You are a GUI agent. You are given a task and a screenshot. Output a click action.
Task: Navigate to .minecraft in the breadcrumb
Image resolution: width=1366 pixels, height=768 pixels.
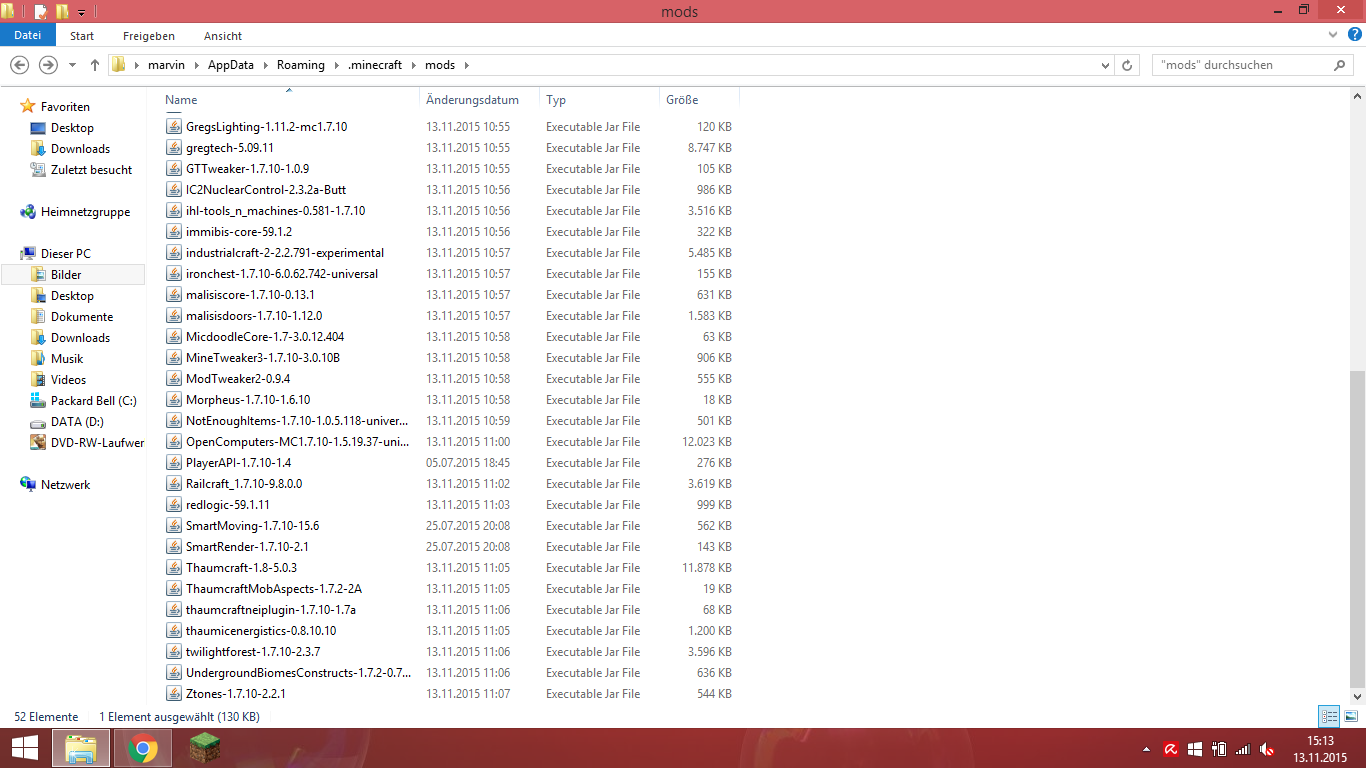click(x=374, y=65)
